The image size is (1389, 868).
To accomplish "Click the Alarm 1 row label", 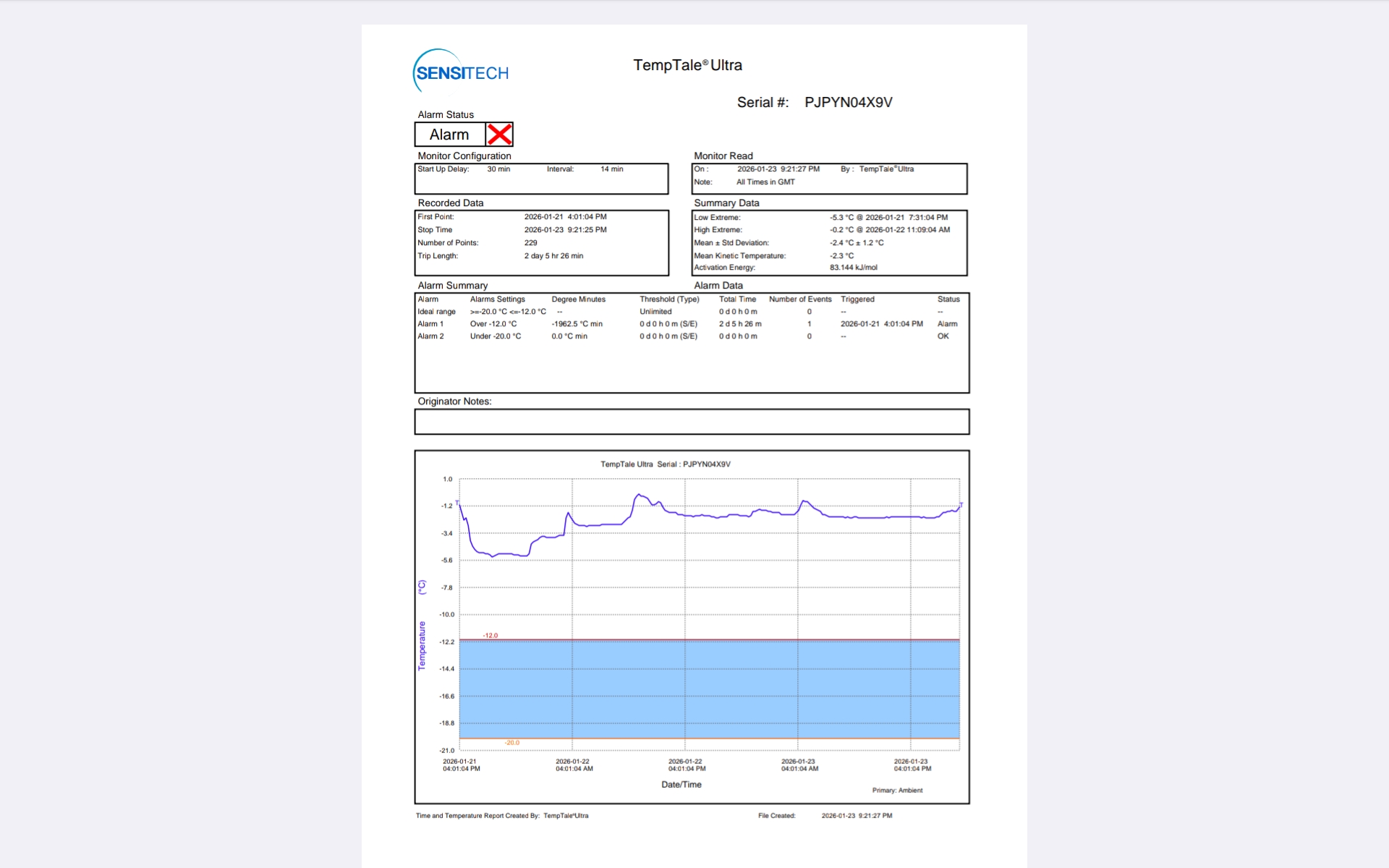I will pos(430,324).
